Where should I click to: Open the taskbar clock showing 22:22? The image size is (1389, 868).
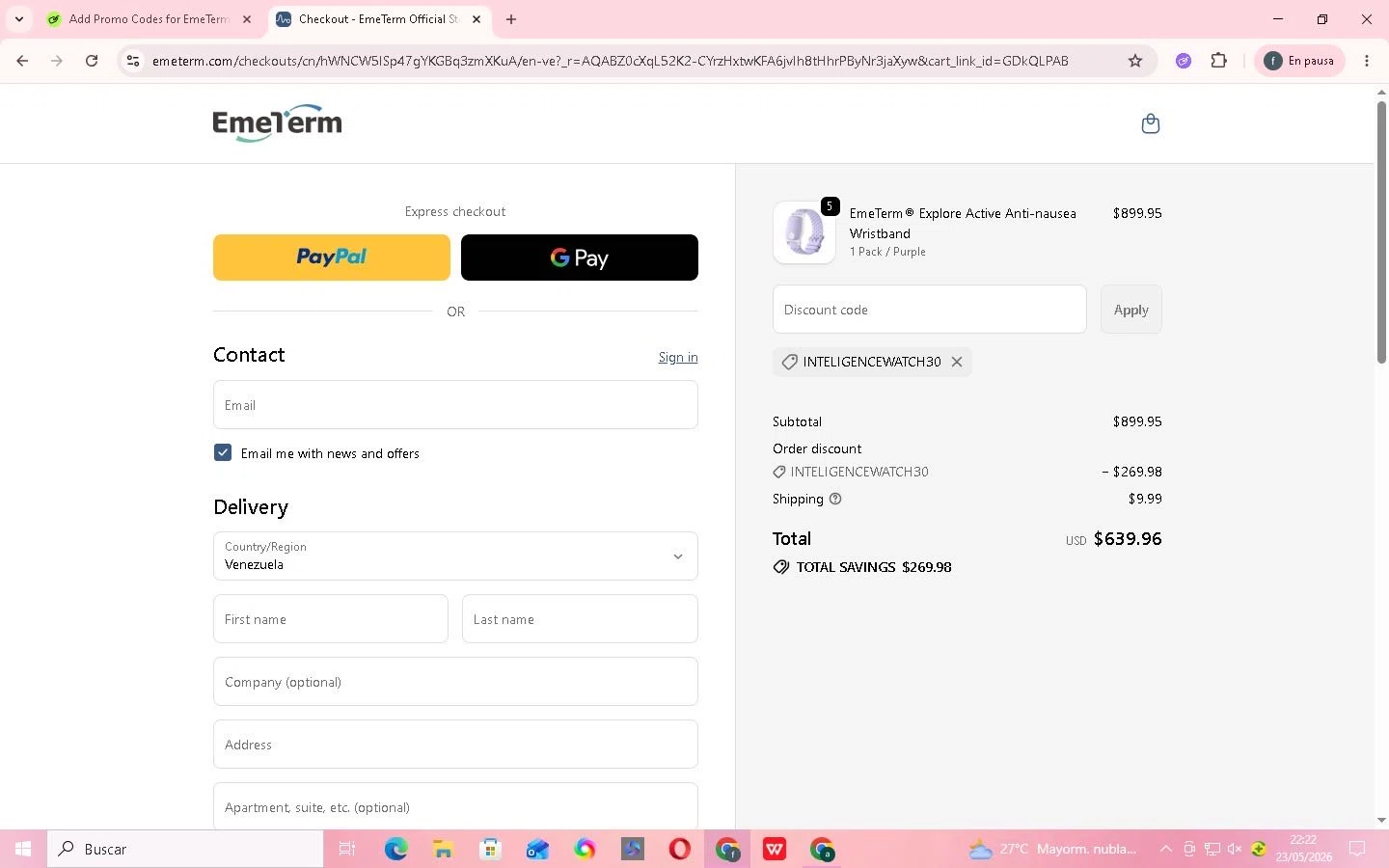click(1303, 849)
